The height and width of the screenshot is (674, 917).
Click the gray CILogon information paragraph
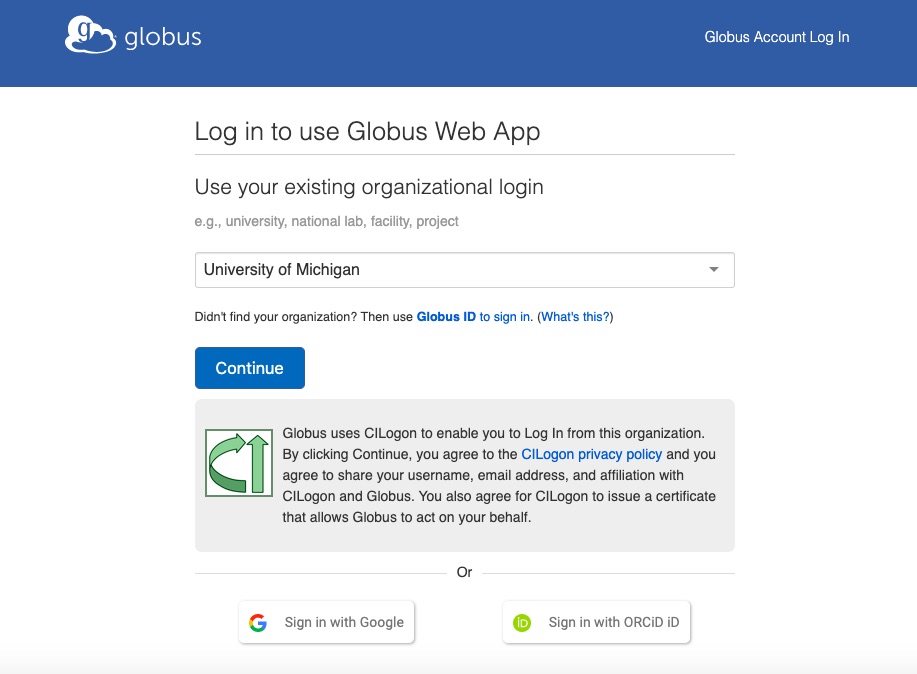499,475
